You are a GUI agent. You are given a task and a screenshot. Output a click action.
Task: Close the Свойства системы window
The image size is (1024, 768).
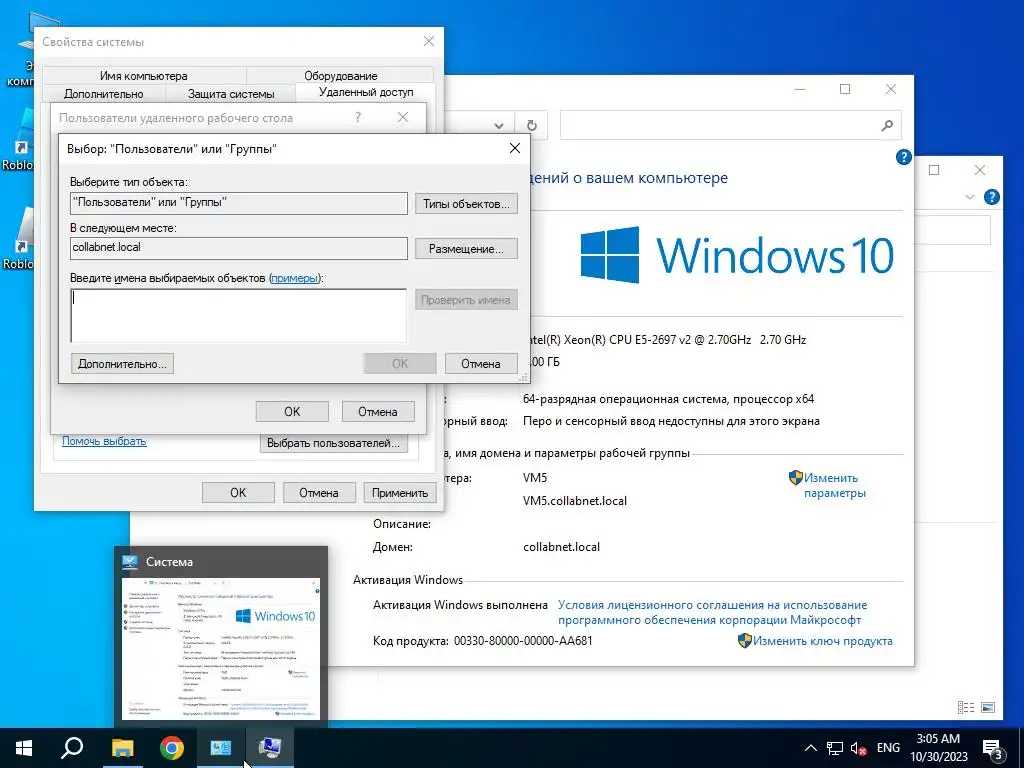428,41
